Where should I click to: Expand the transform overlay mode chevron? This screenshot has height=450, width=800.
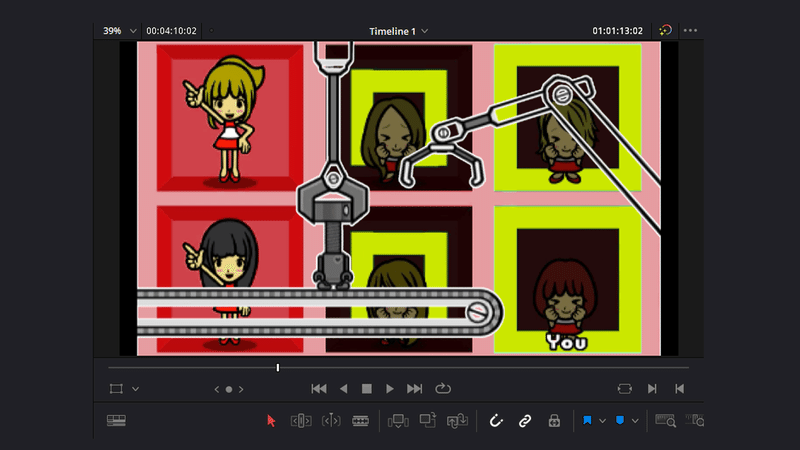point(135,389)
